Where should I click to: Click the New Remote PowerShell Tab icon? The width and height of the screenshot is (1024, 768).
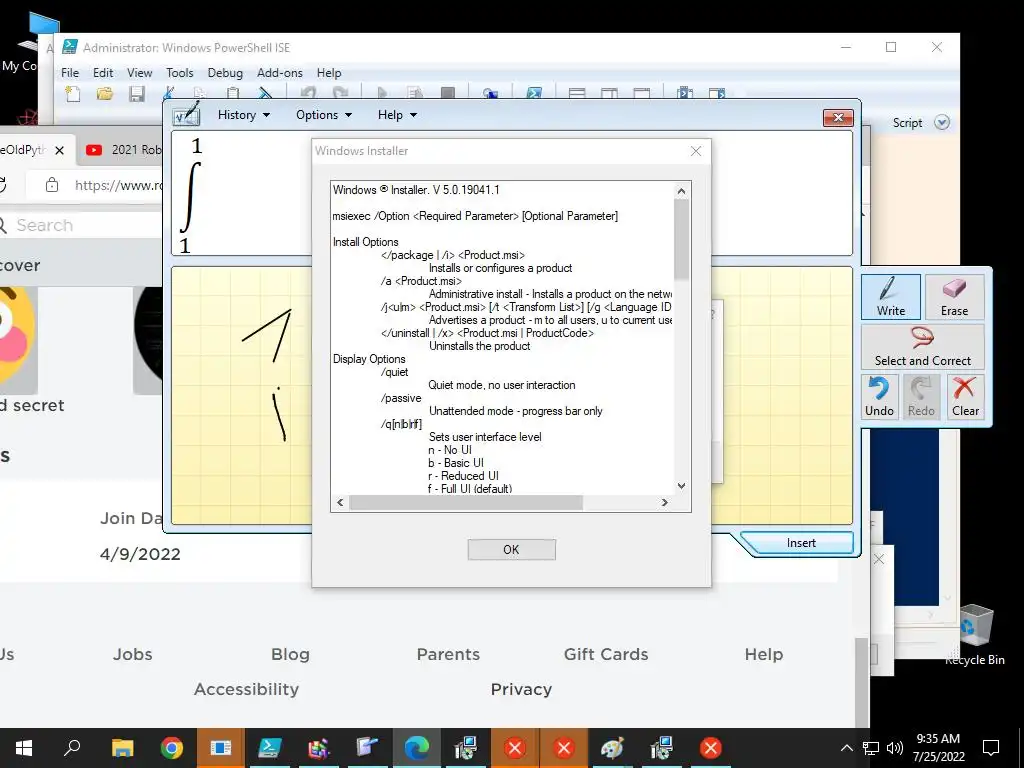(x=490, y=93)
